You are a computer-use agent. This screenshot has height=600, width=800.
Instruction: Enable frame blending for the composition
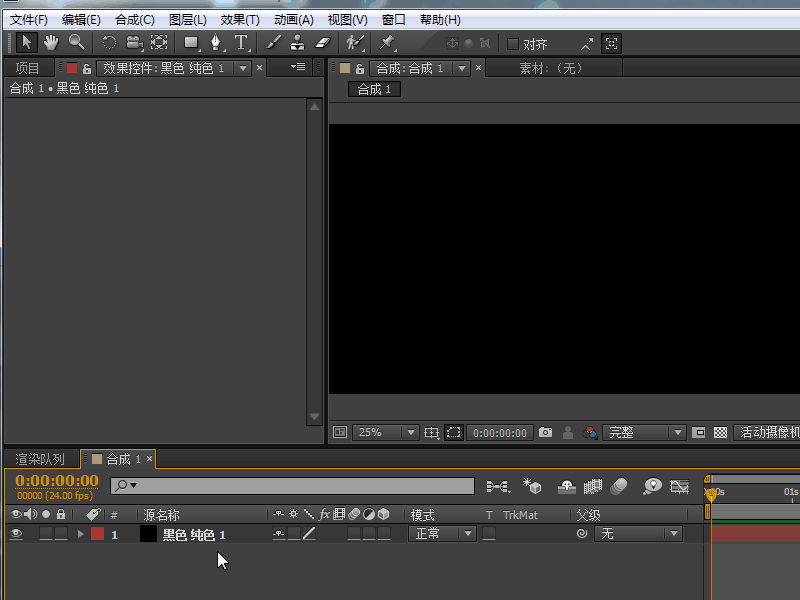[593, 487]
